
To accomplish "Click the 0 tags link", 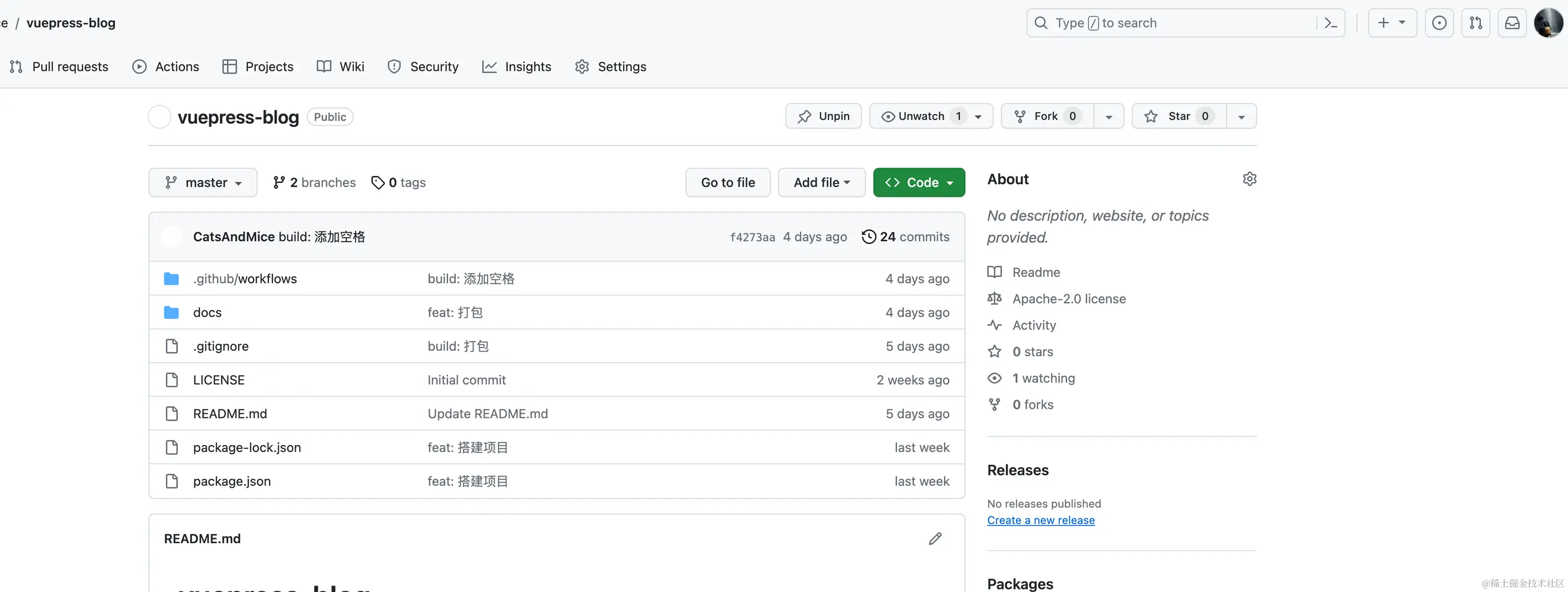I will [x=398, y=183].
